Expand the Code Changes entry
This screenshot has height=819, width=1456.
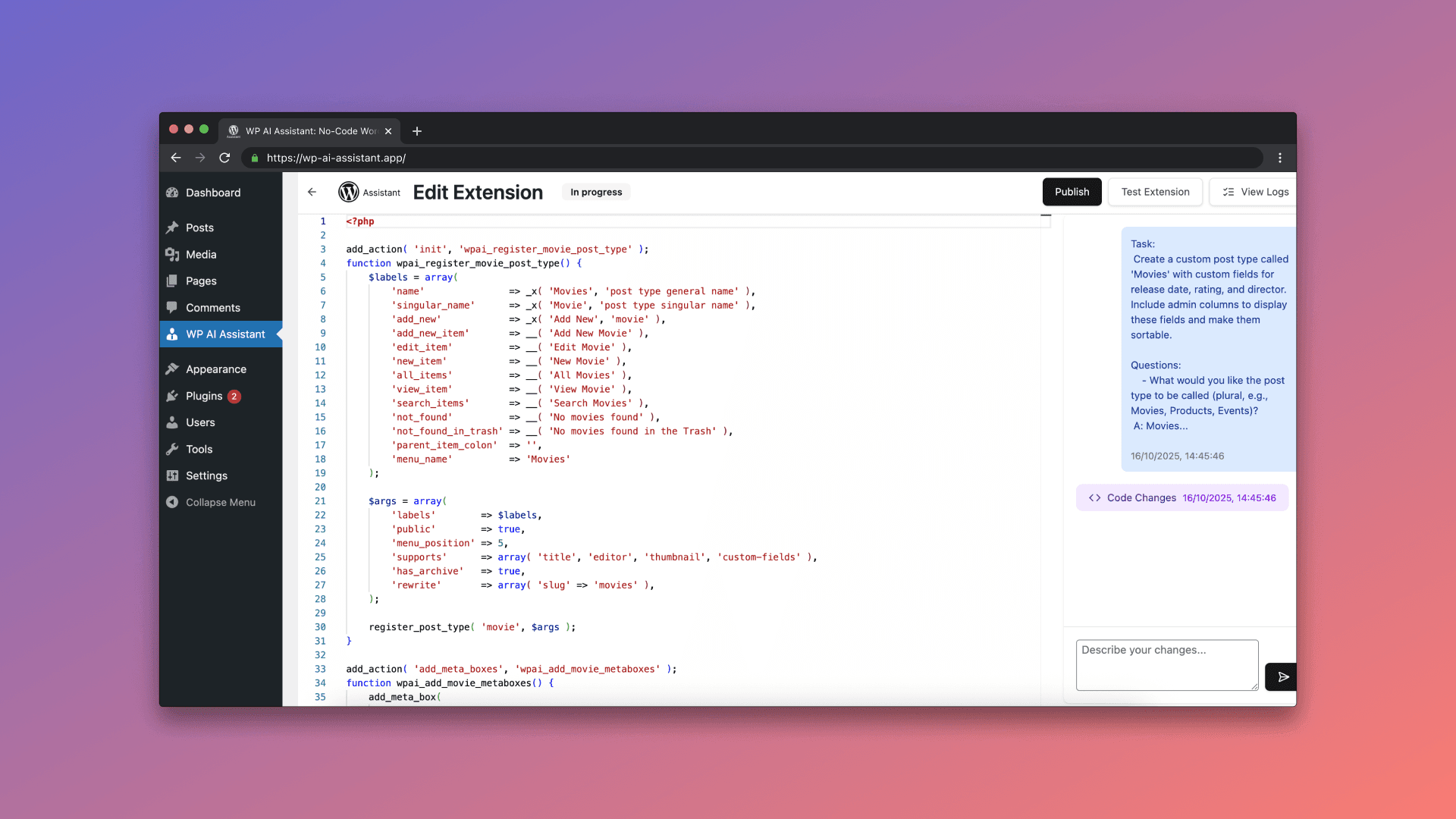(x=1180, y=497)
